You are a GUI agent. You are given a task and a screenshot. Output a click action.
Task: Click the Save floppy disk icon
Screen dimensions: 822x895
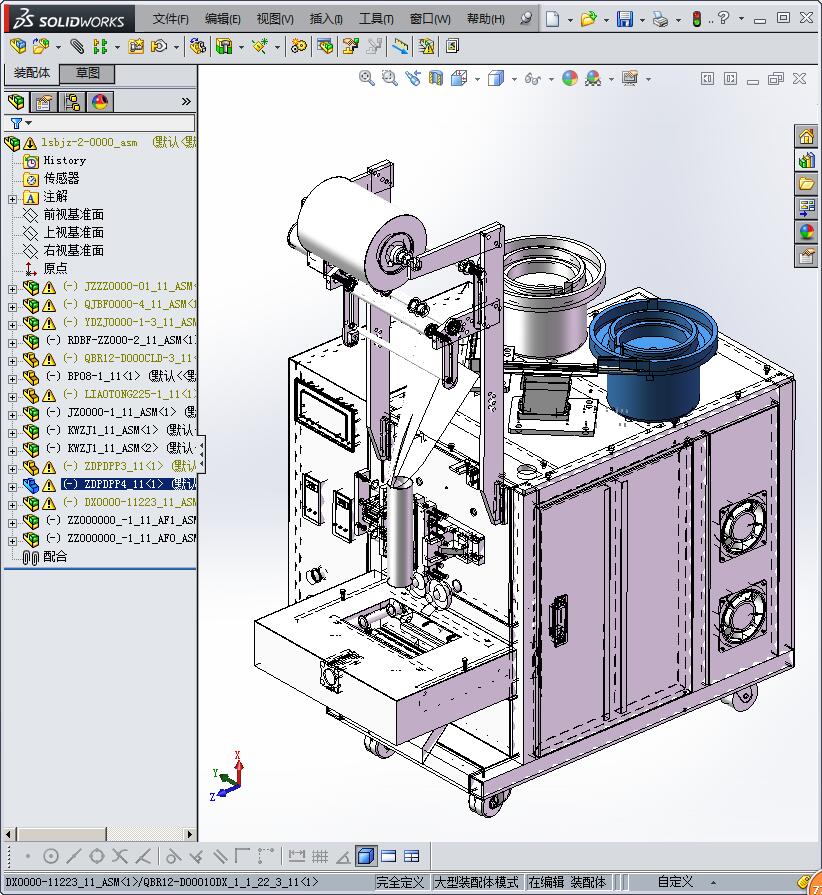[625, 19]
